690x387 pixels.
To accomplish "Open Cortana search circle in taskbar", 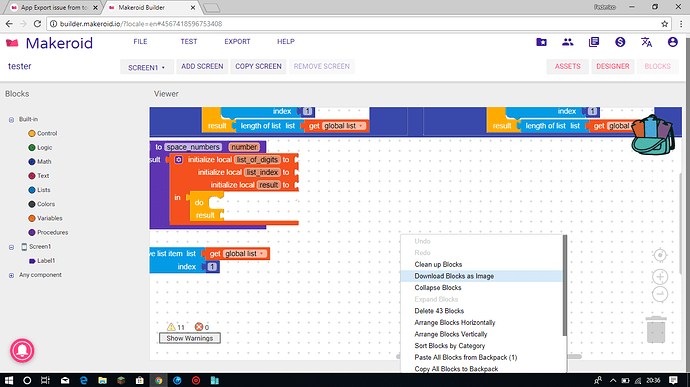I will pyautogui.click(x=27, y=380).
